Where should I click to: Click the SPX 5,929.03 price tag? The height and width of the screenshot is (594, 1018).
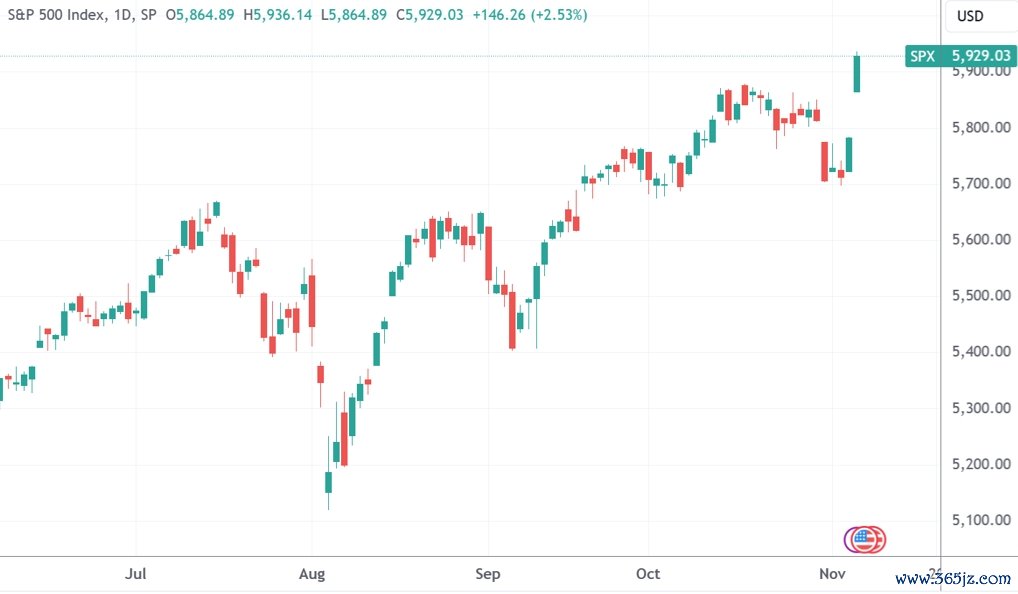[960, 57]
